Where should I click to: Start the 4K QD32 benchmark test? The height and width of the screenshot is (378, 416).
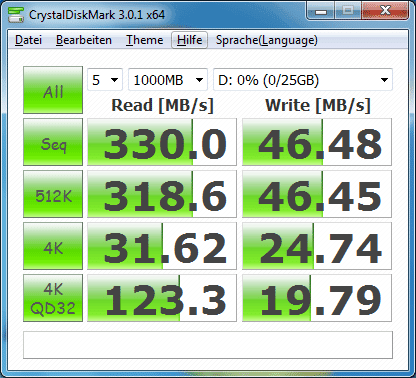point(53,298)
